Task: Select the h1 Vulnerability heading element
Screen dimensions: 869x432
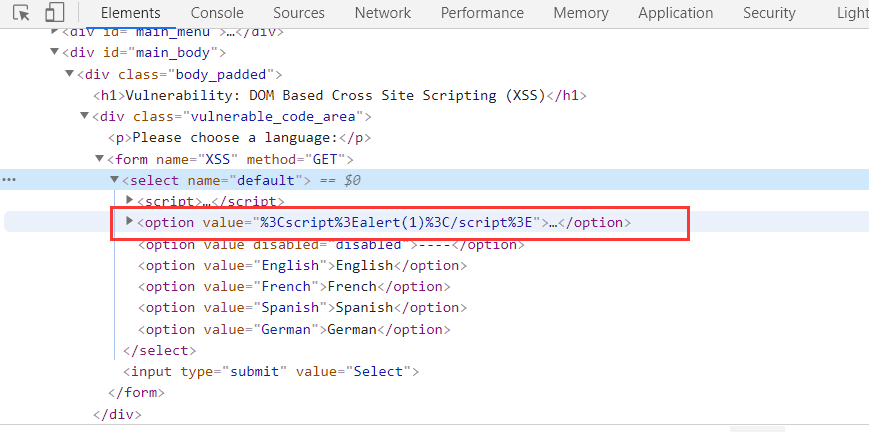Action: (339, 95)
